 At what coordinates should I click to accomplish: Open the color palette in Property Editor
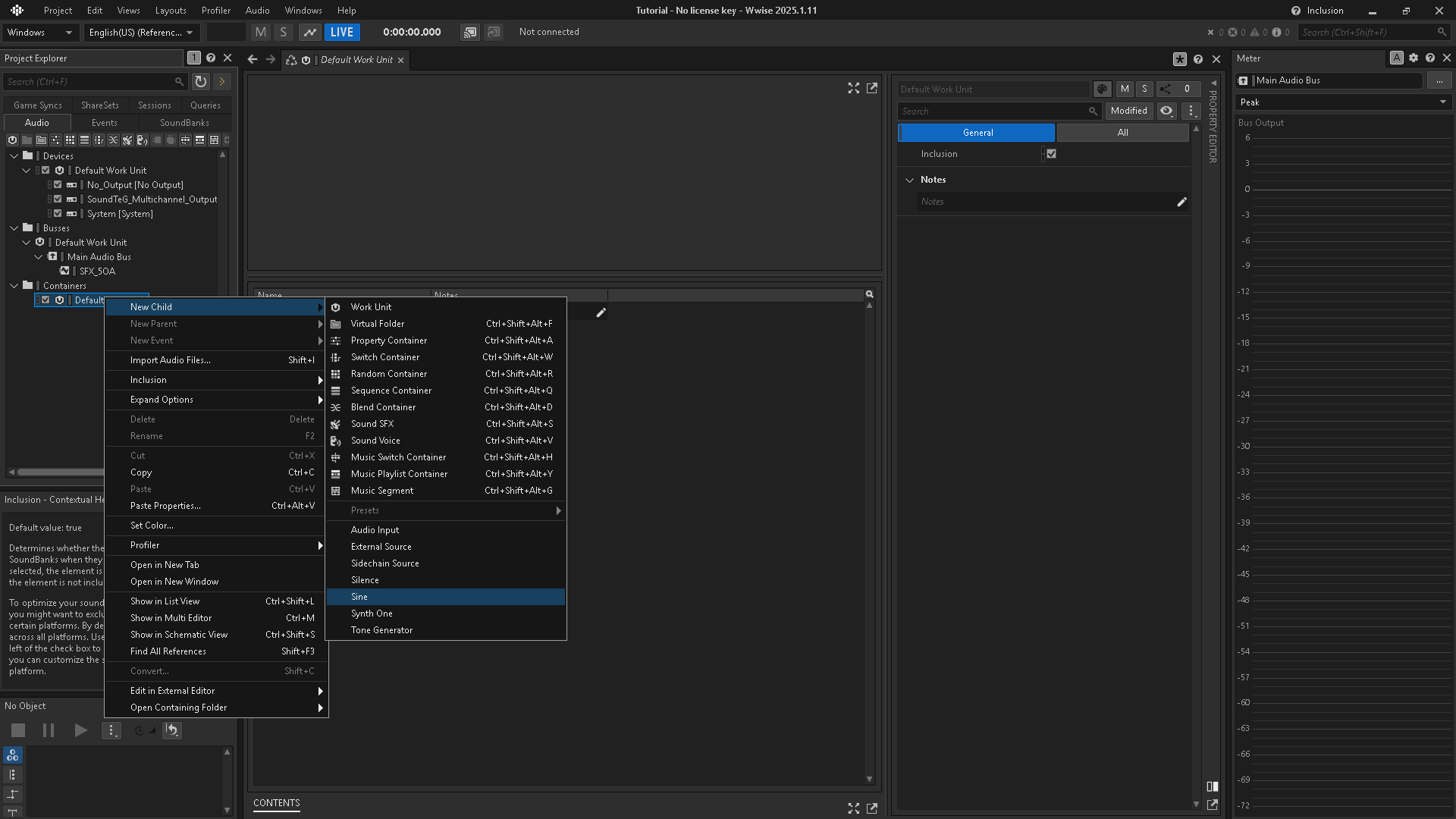pyautogui.click(x=1103, y=89)
